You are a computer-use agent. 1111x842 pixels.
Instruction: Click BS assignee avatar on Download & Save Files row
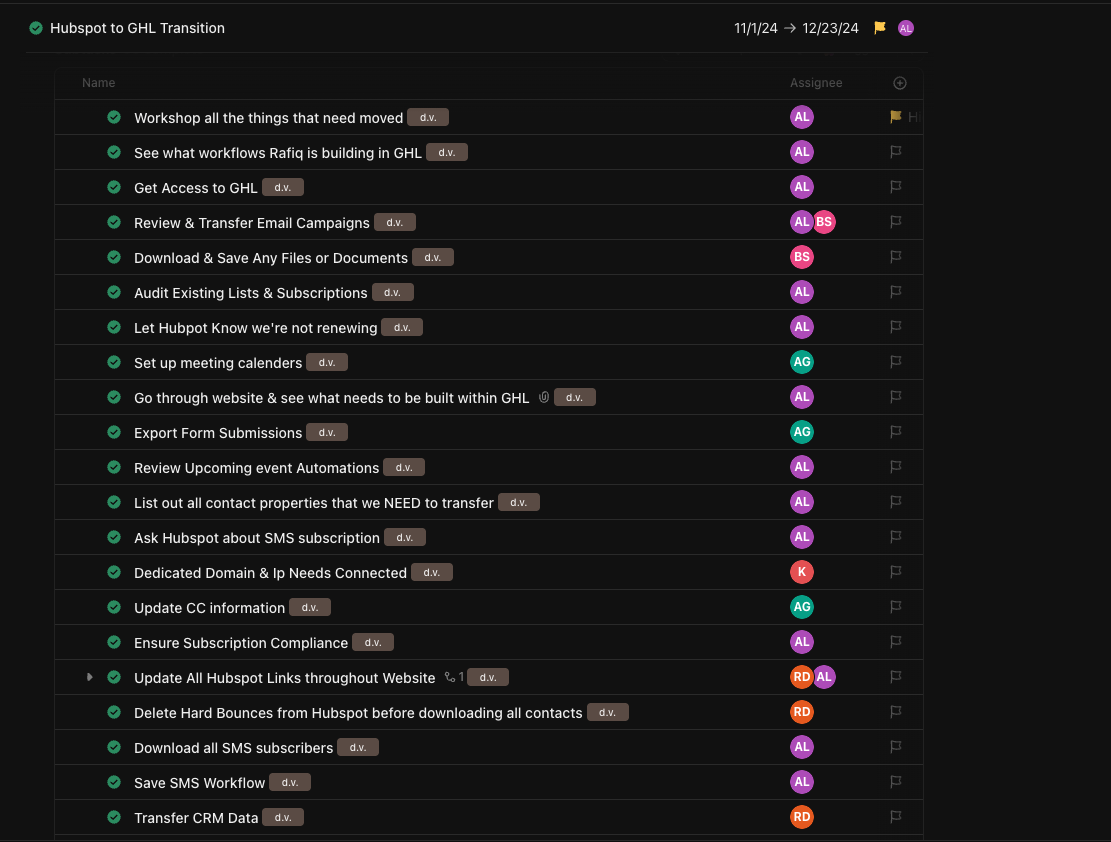[x=801, y=257]
